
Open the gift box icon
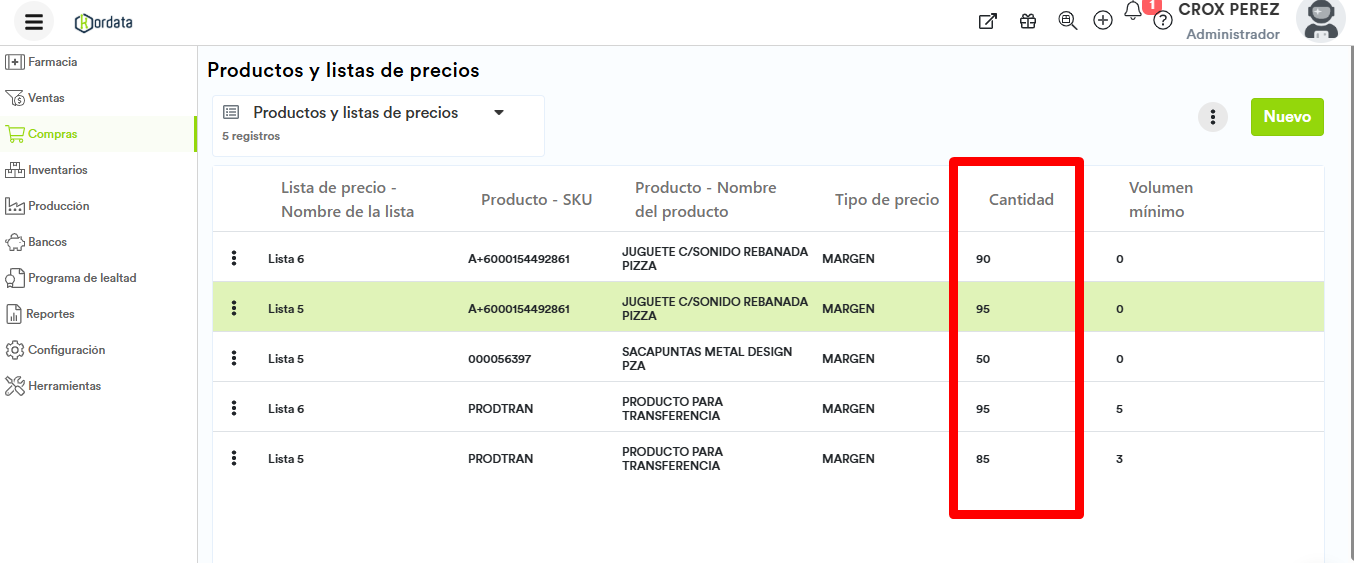click(1028, 21)
